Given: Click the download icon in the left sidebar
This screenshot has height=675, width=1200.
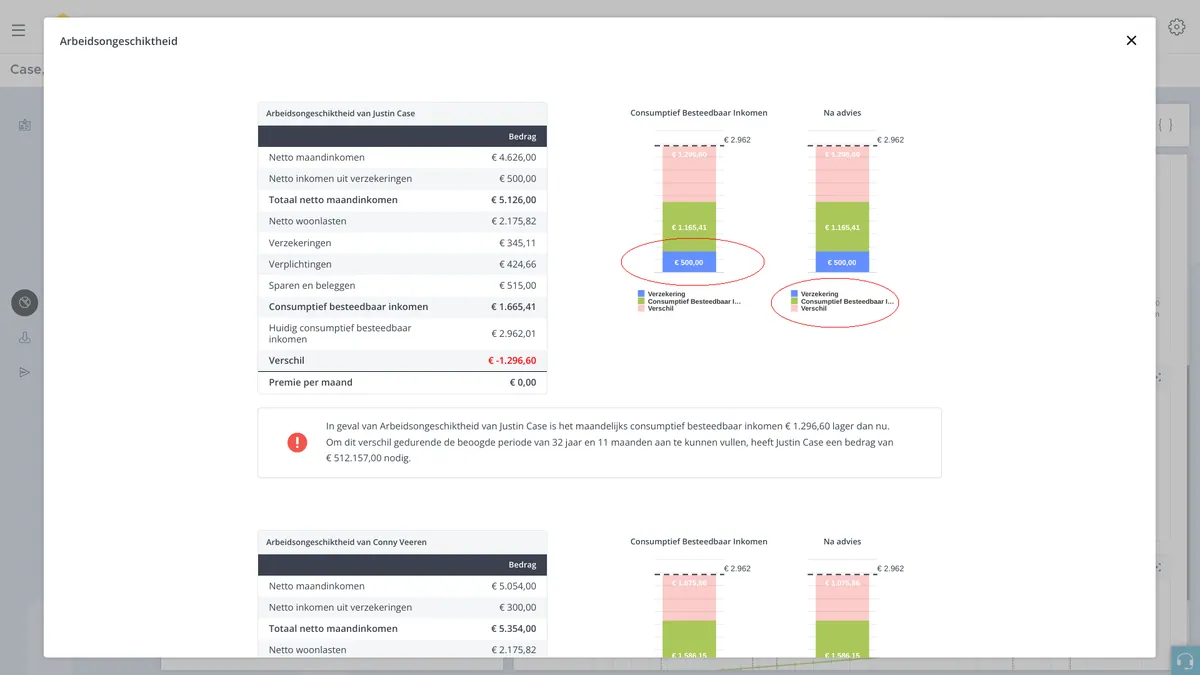Looking at the screenshot, I should click(25, 337).
